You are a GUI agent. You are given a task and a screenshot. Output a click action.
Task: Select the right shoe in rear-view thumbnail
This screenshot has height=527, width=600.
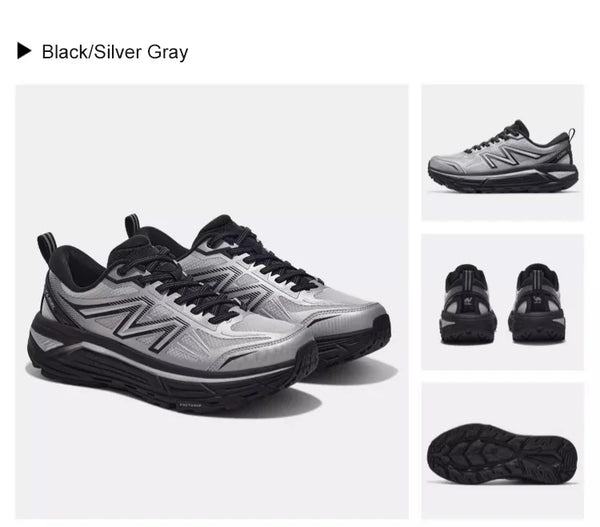[x=536, y=302]
